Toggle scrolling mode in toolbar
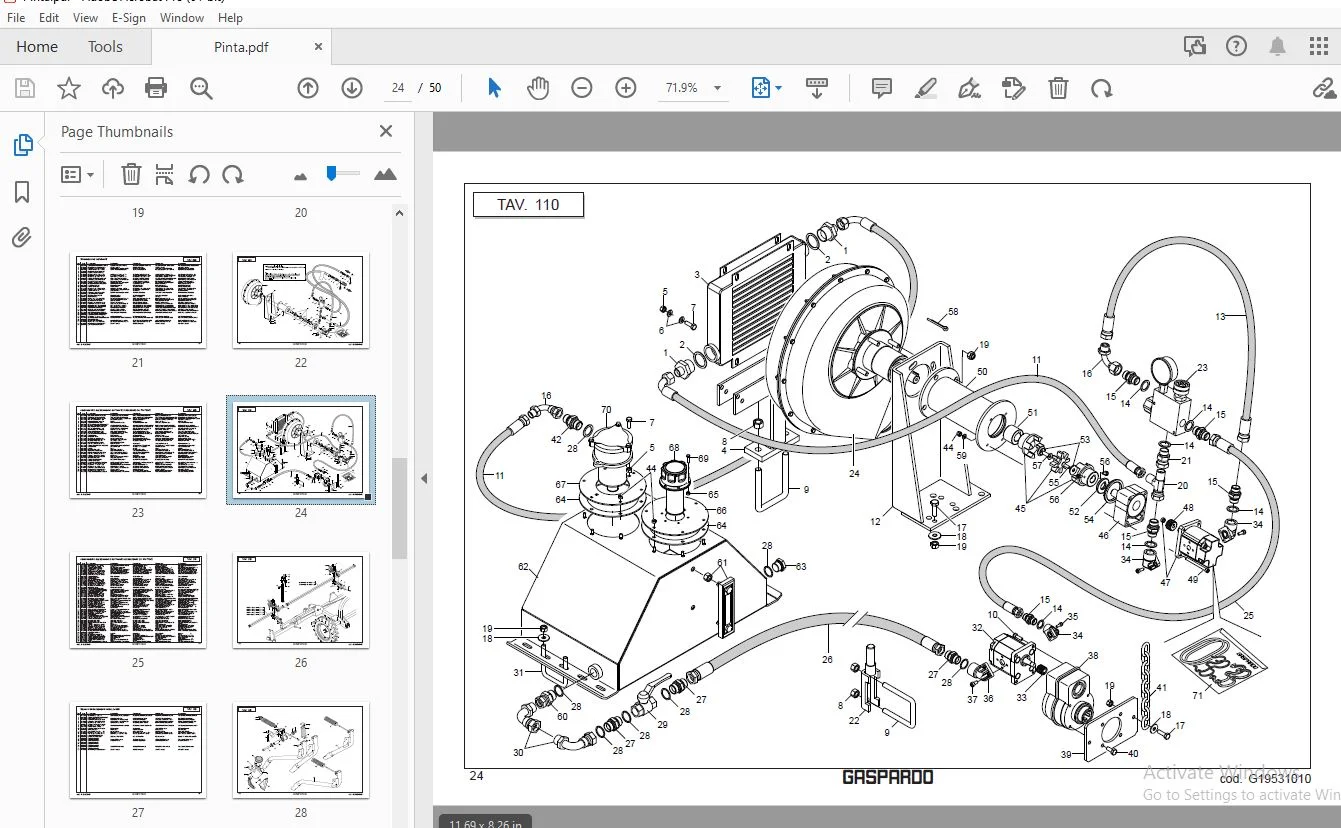 [817, 88]
